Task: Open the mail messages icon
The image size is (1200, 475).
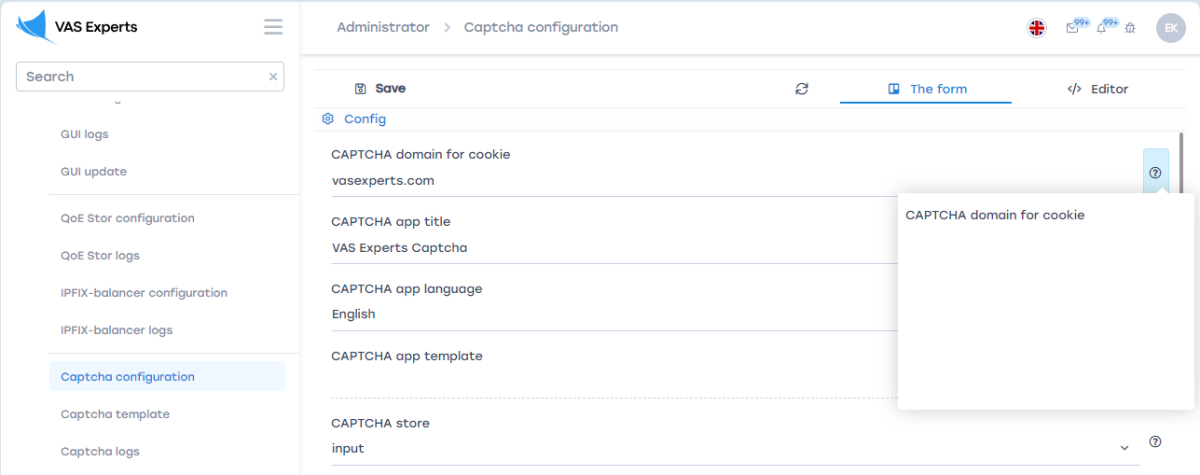Action: [1073, 28]
